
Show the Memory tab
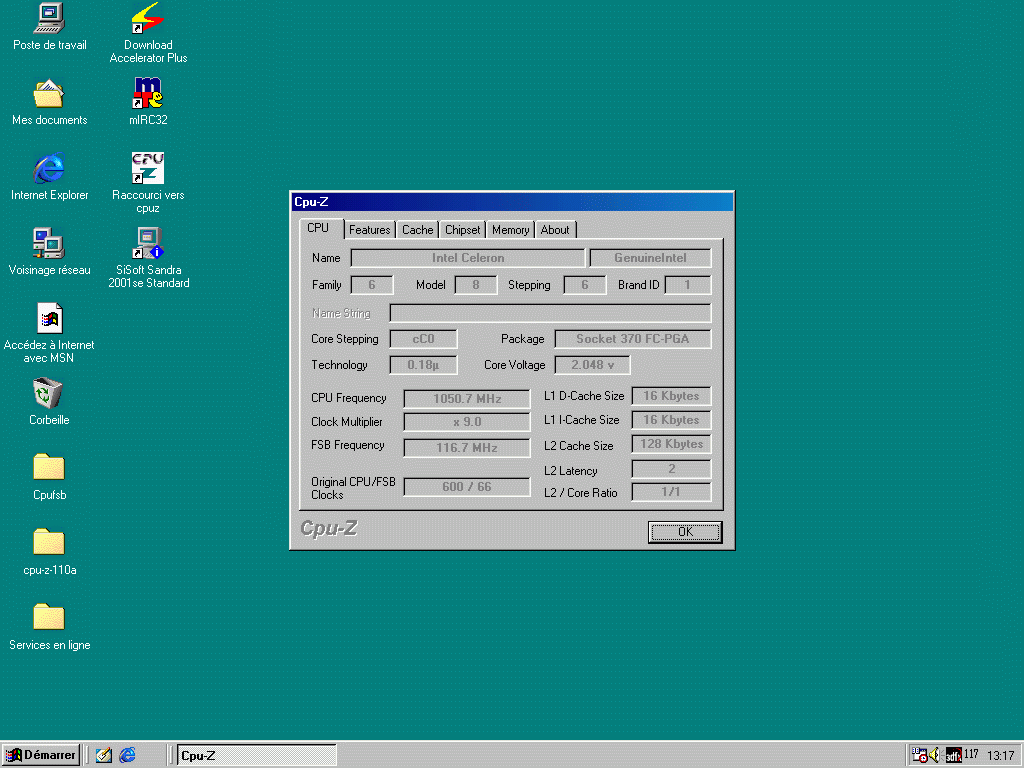[511, 230]
